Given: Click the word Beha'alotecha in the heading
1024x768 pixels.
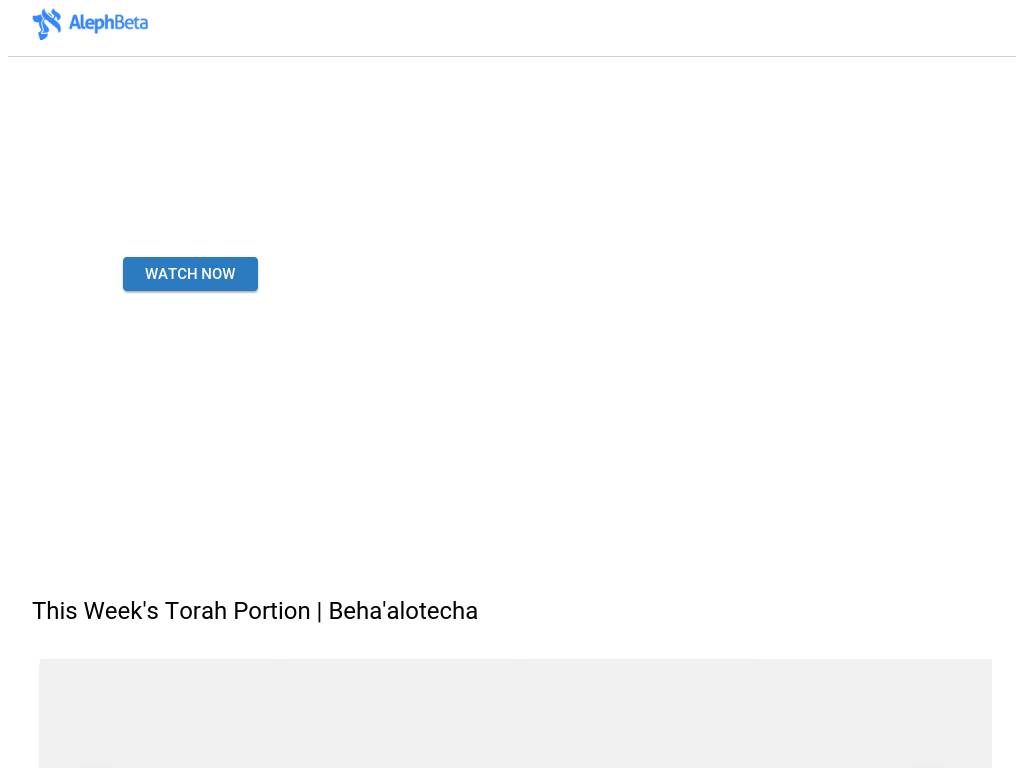Looking at the screenshot, I should pos(403,611).
